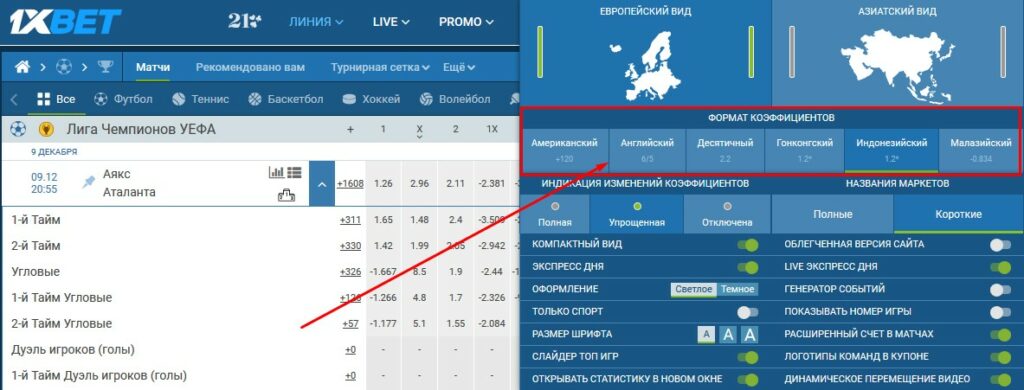Filter by Хоккей sport
Screen dimensions: 1024x390
click(x=371, y=99)
